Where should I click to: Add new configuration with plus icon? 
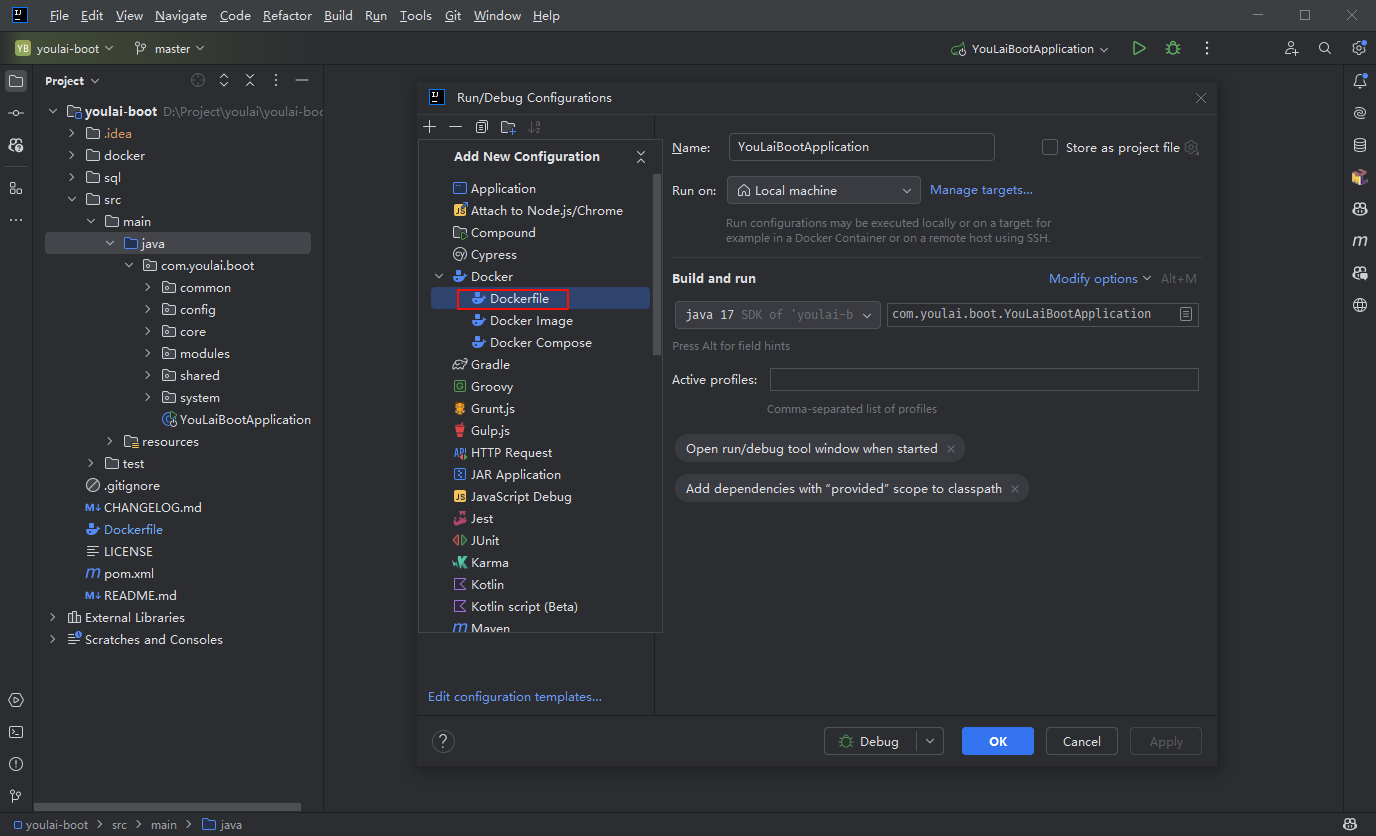tap(430, 127)
